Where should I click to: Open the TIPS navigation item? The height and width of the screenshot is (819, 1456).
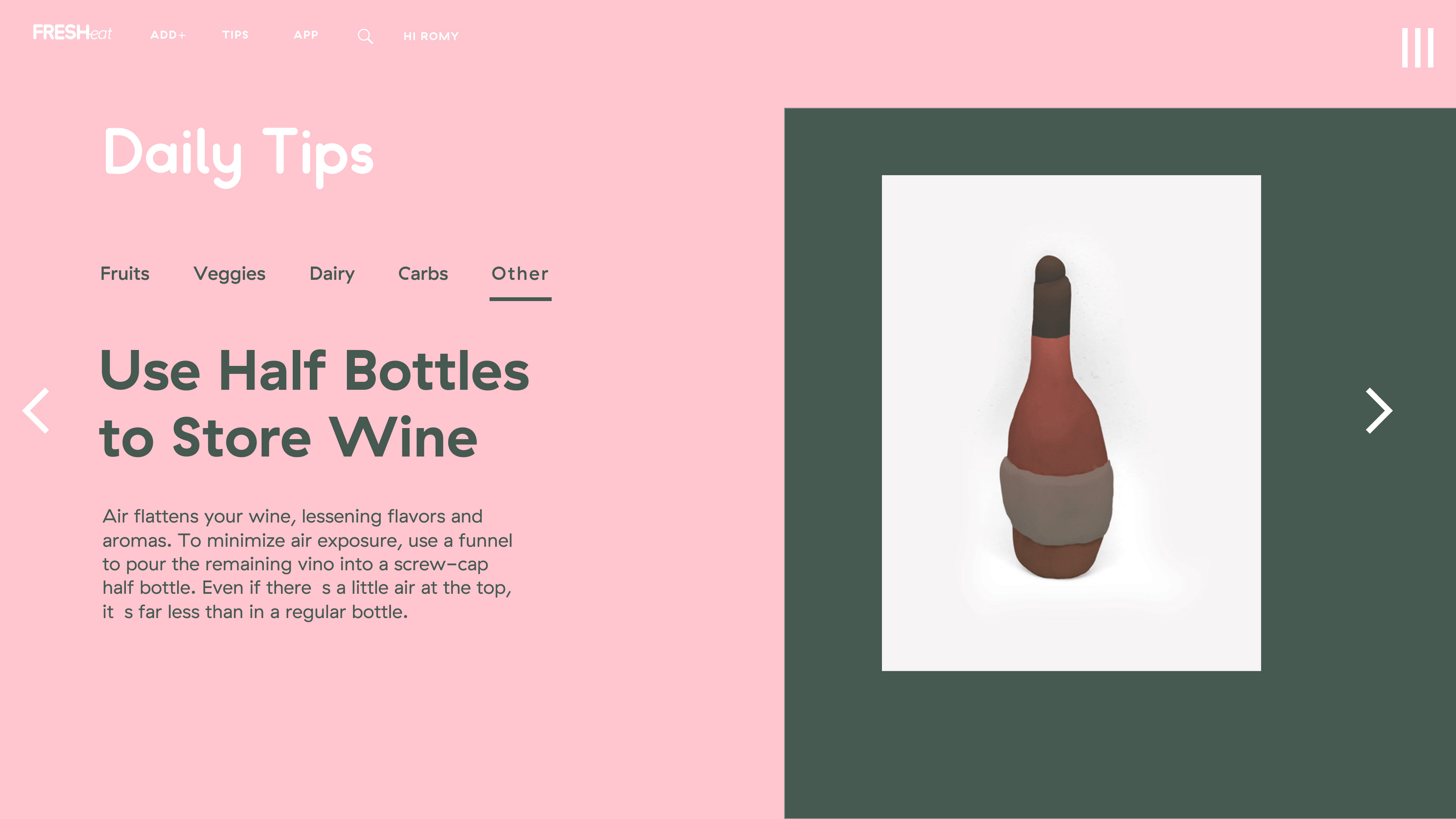pos(235,35)
